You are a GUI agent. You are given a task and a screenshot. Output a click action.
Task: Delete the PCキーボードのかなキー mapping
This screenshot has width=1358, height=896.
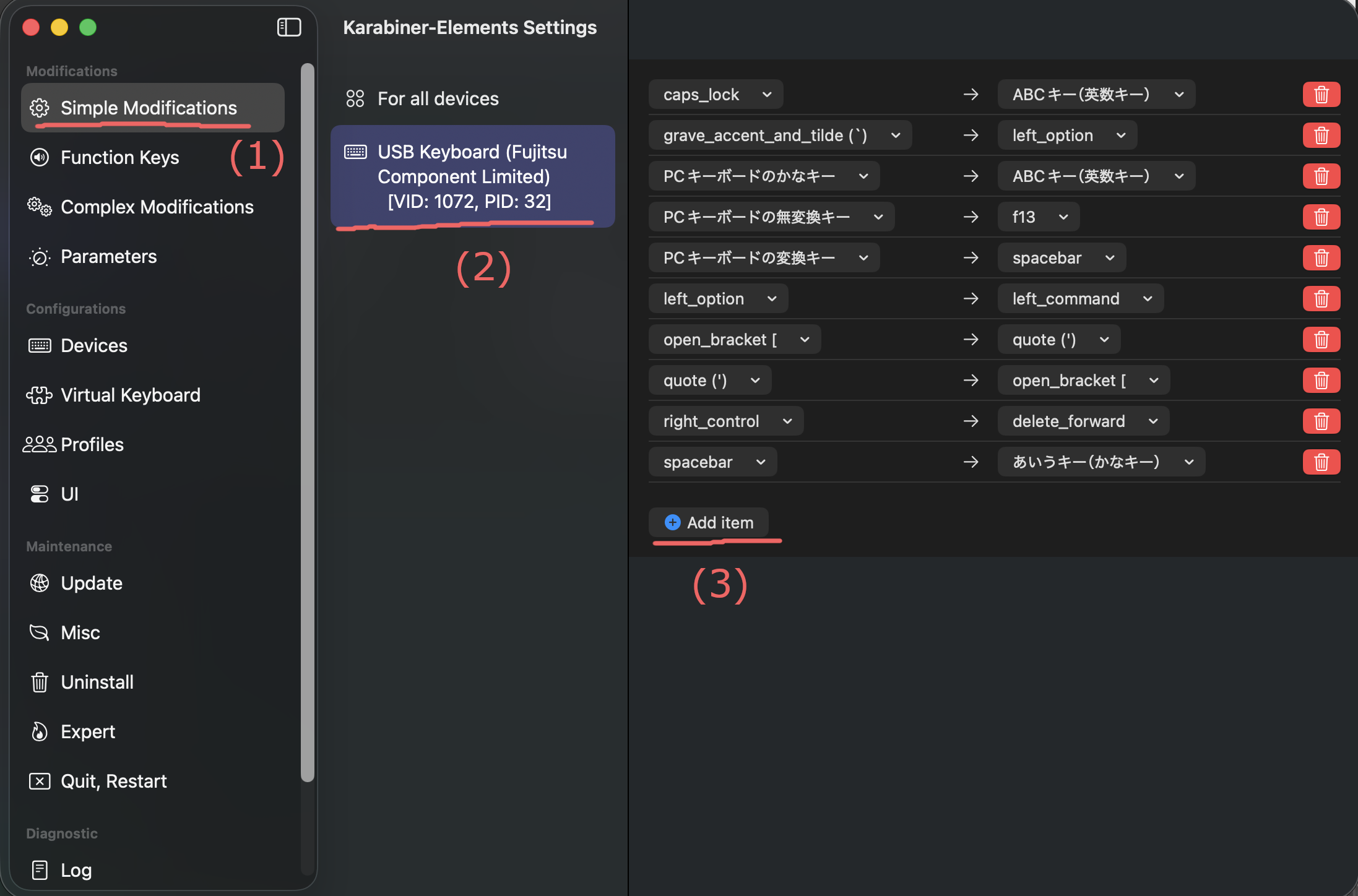point(1321,176)
